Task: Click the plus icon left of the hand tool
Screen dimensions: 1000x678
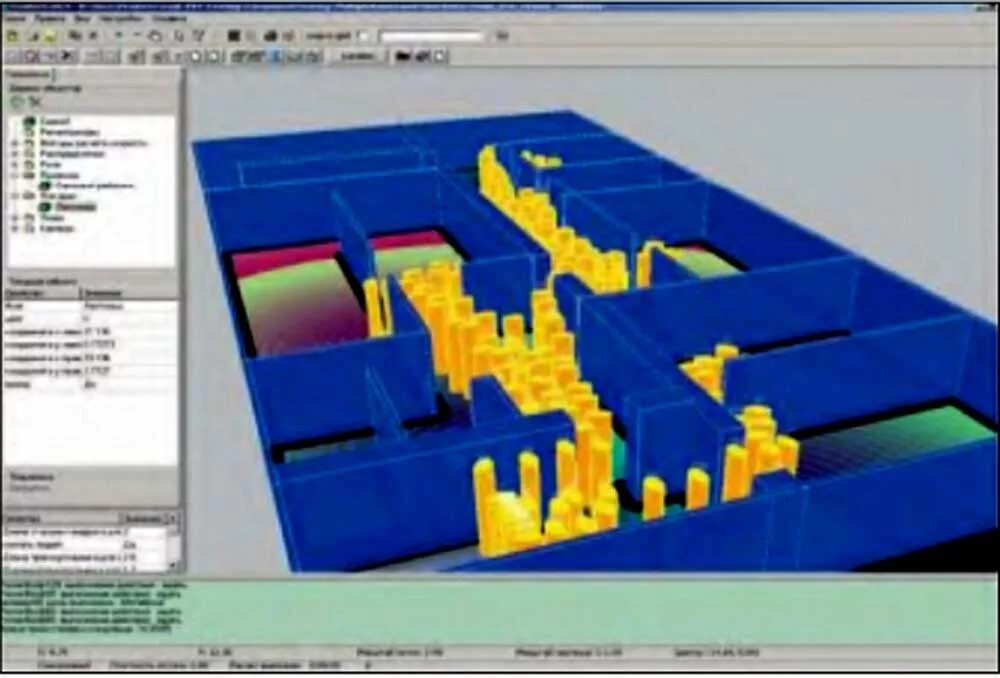Action: [119, 35]
